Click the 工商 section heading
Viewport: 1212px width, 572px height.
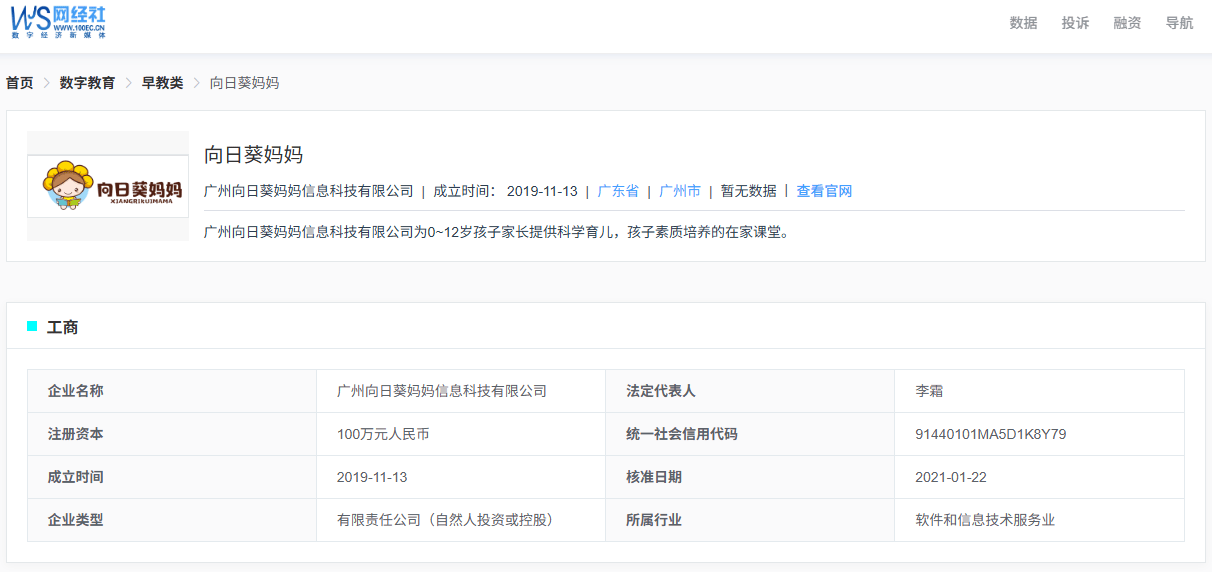62,327
